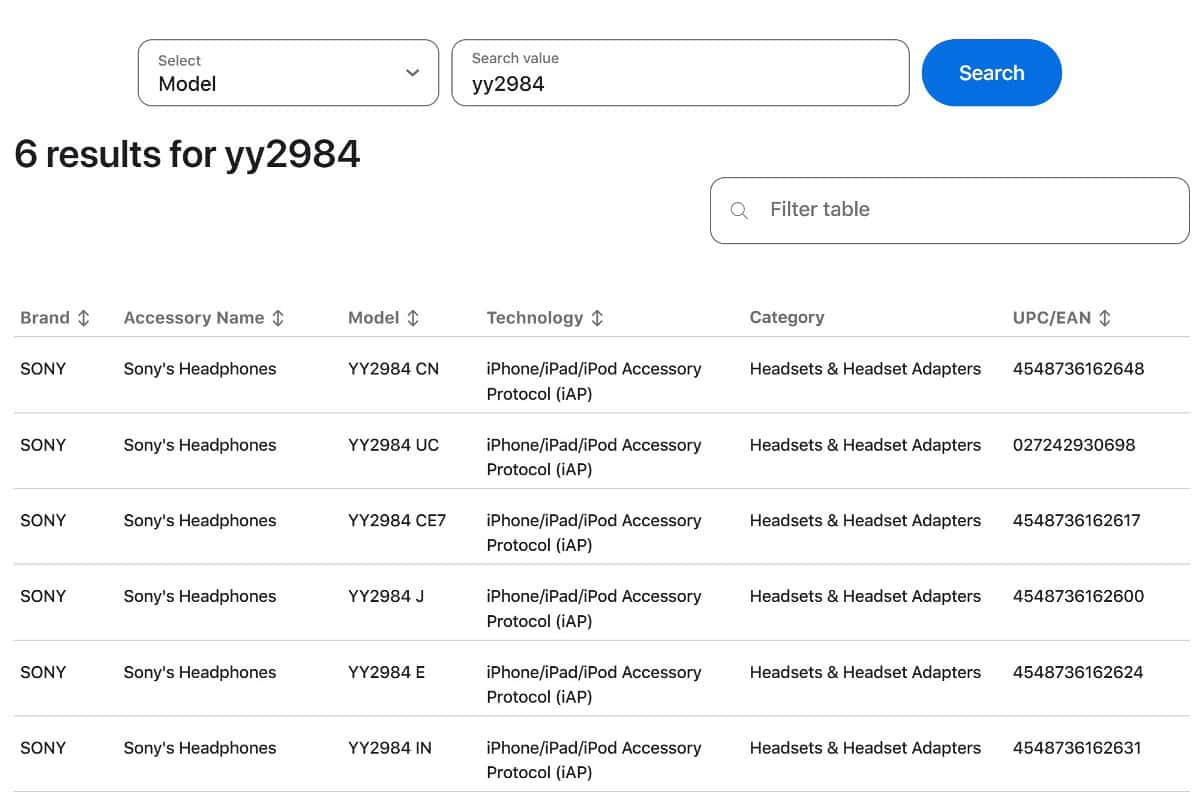Click Sony's Headphones in YY2984 UC row

click(x=200, y=445)
